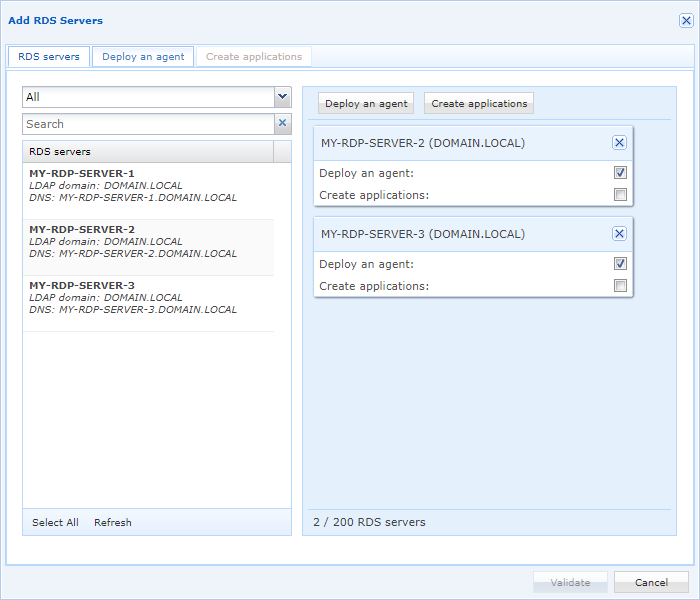Close the Add RDS Servers dialog
700x600 pixels.
[686, 20]
